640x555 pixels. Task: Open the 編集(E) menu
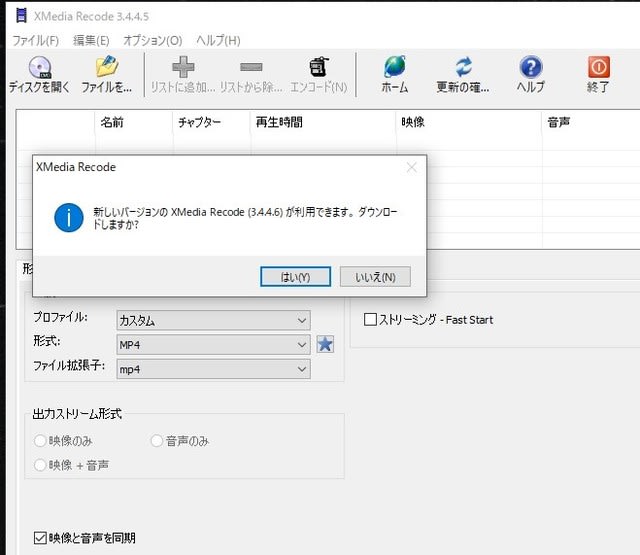(x=91, y=40)
